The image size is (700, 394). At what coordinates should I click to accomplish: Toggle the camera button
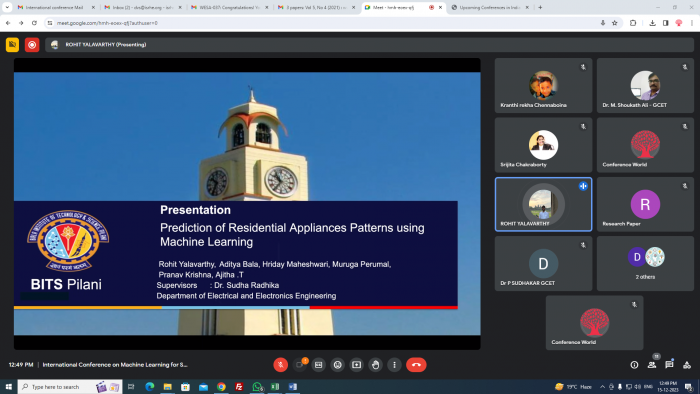click(x=300, y=365)
